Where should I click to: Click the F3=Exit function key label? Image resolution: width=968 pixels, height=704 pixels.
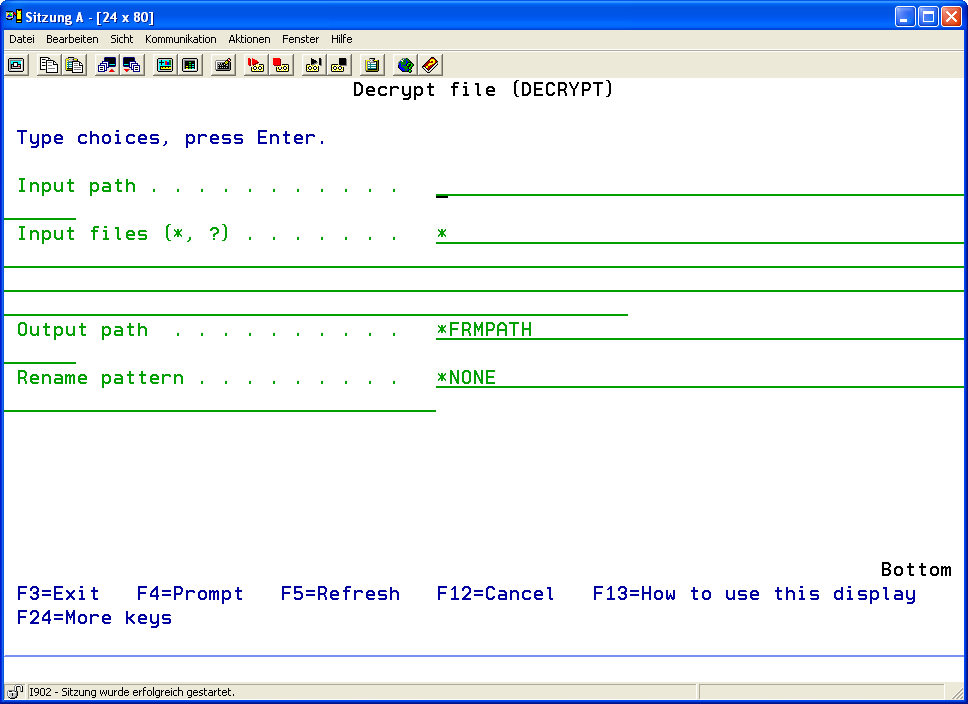[x=58, y=594]
